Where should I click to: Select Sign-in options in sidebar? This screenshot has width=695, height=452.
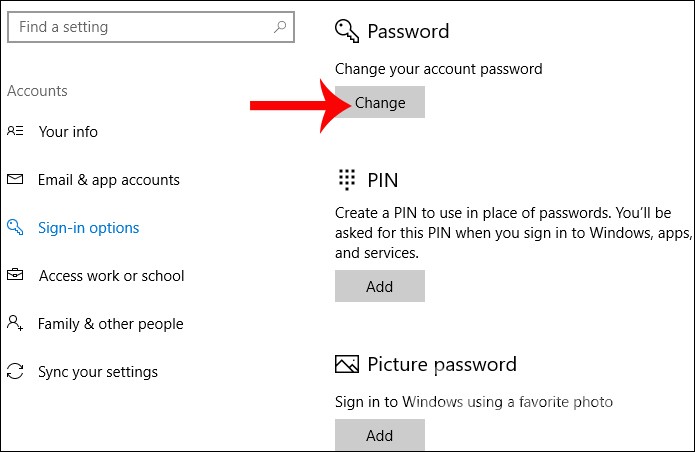coord(88,228)
